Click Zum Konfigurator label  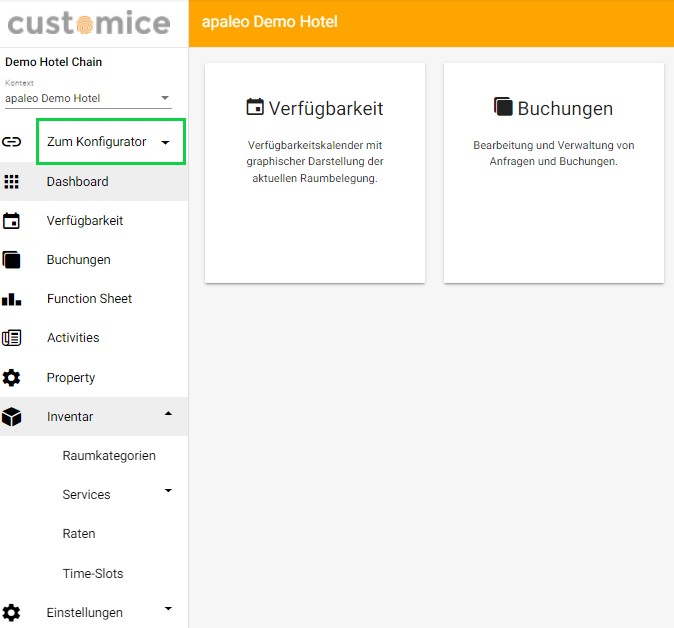97,142
